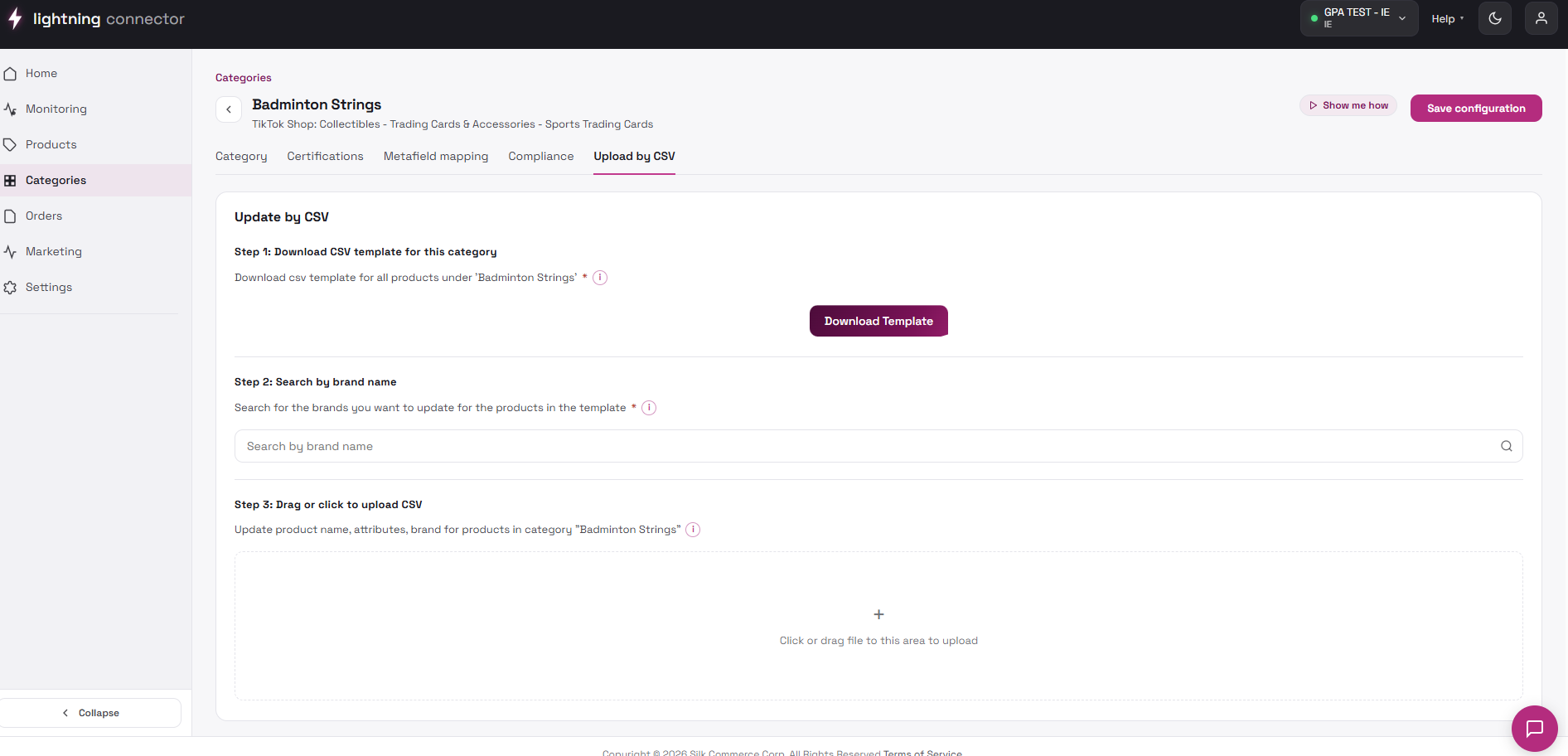The height and width of the screenshot is (756, 1568).
Task: Toggle dark mode with the moon icon
Action: click(1495, 18)
